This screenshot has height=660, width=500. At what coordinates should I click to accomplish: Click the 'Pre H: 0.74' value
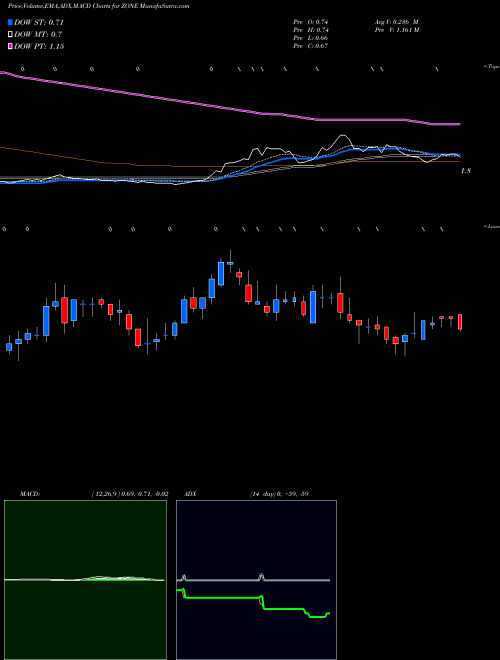click(x=311, y=30)
